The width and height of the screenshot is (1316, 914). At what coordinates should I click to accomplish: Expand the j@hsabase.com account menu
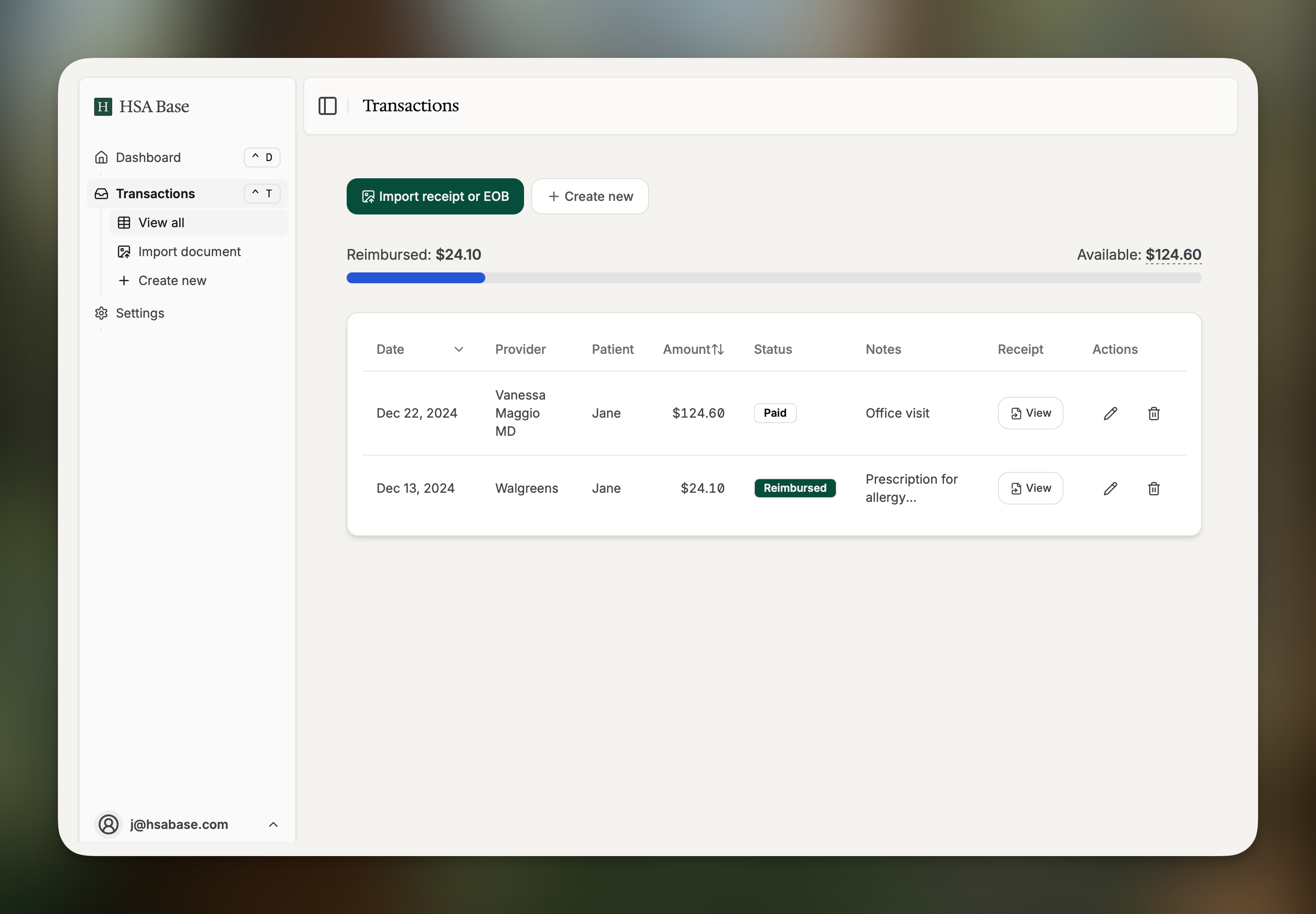(x=273, y=824)
